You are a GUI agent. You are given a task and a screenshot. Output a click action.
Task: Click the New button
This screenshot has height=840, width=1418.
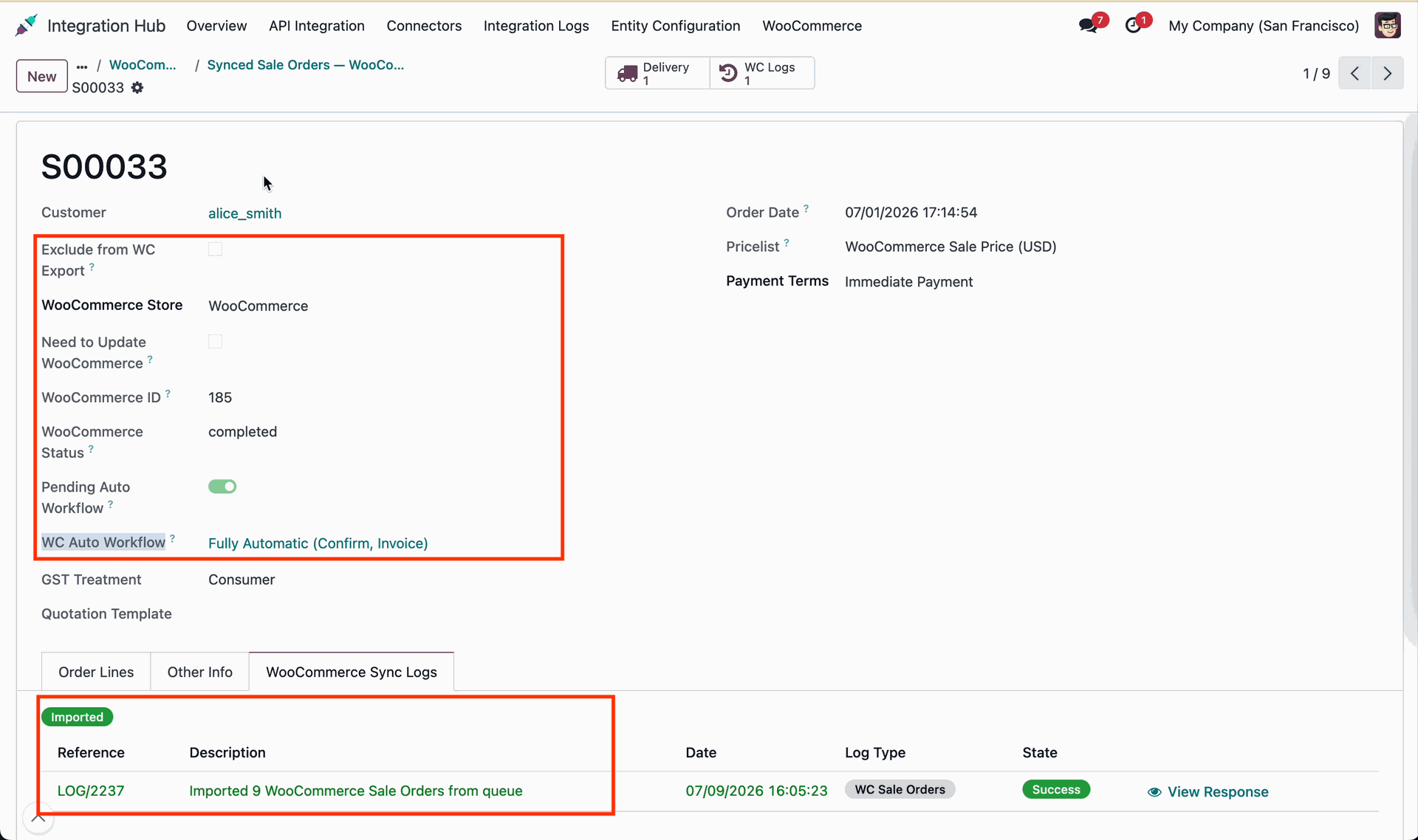pyautogui.click(x=42, y=76)
